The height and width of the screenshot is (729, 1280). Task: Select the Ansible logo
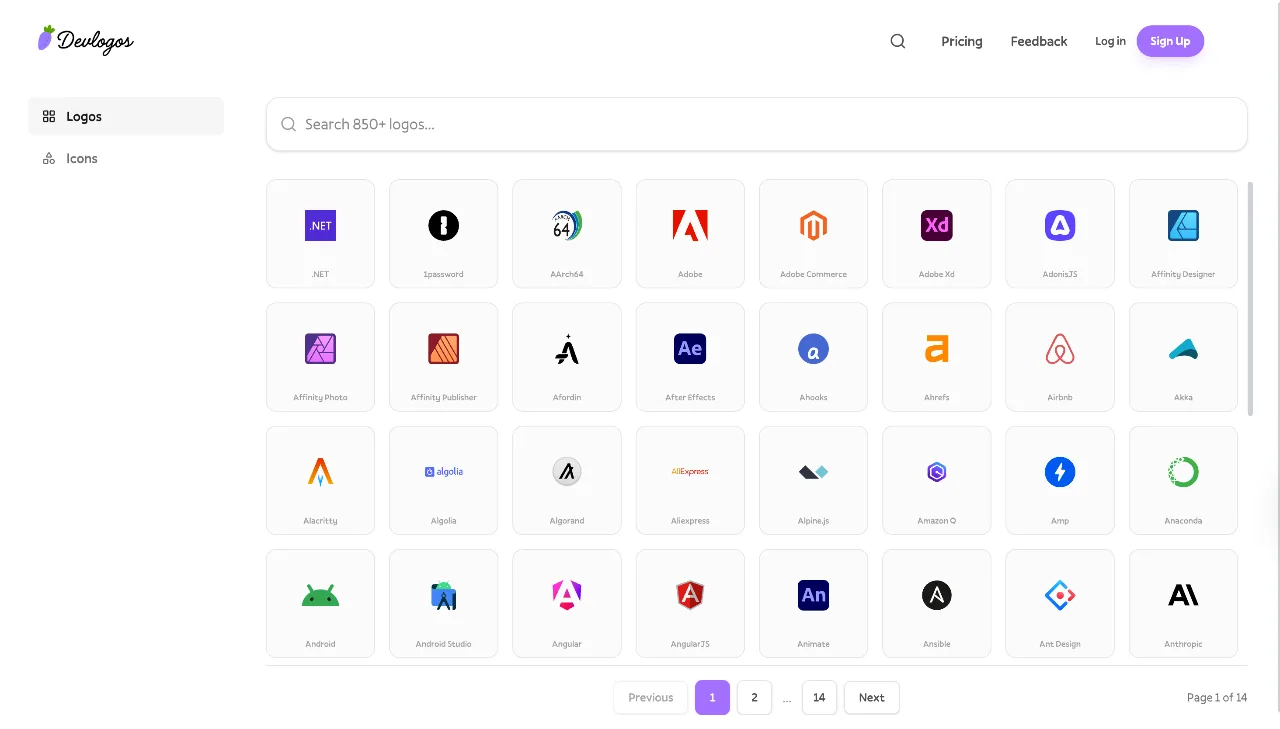point(937,604)
